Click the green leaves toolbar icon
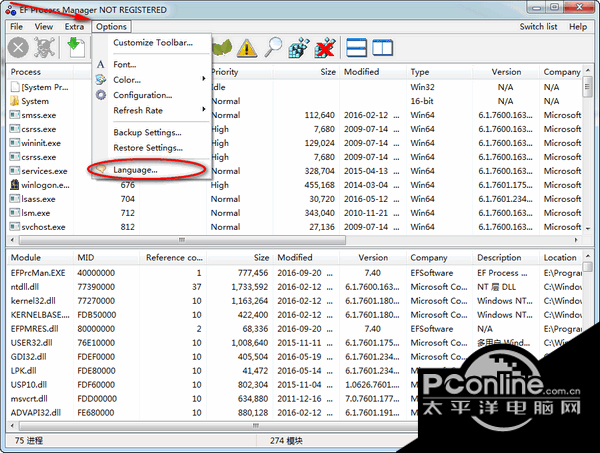Image resolution: width=600 pixels, height=453 pixels. pyautogui.click(x=222, y=48)
